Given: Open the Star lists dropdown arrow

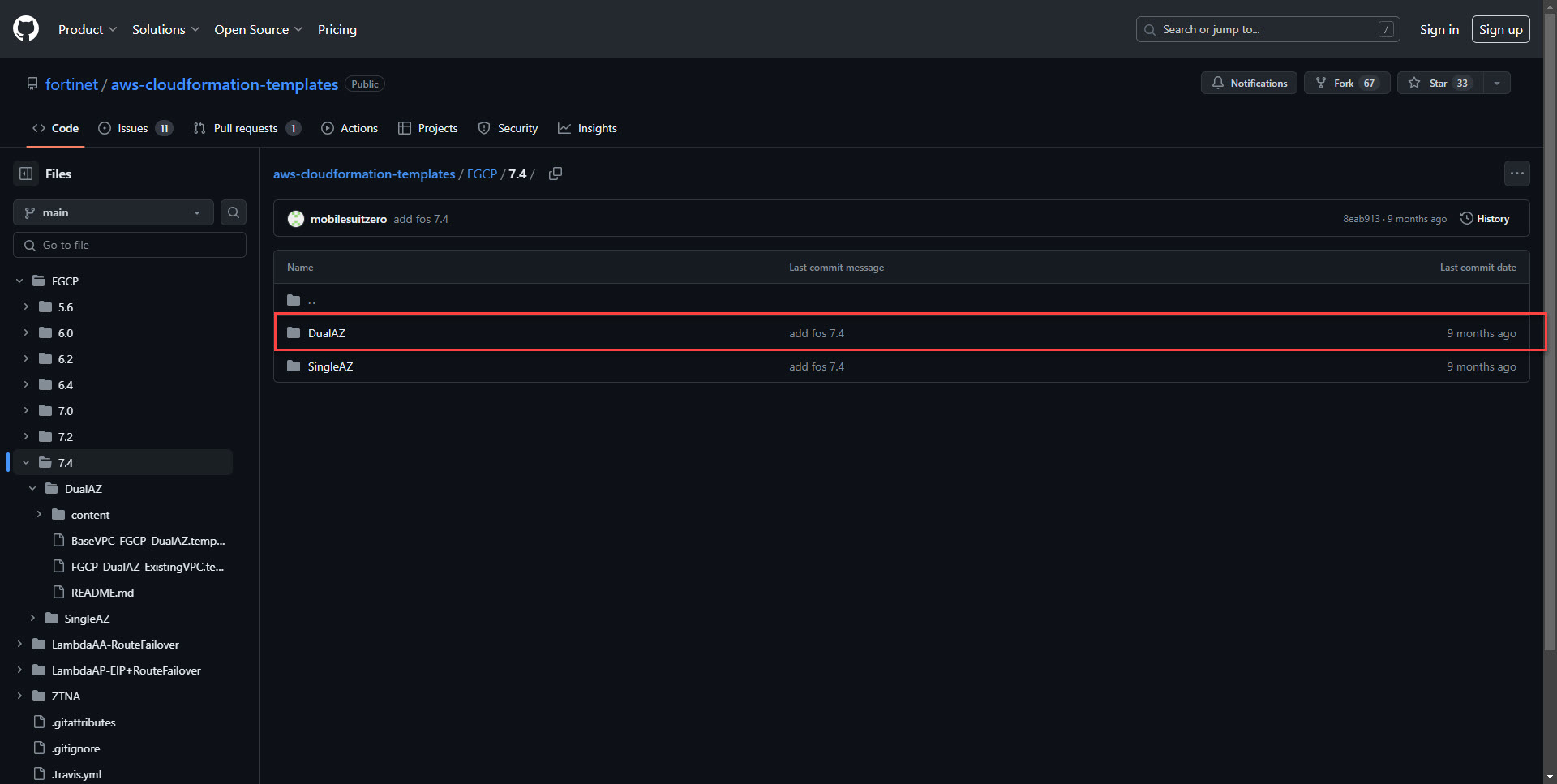Looking at the screenshot, I should point(1497,83).
